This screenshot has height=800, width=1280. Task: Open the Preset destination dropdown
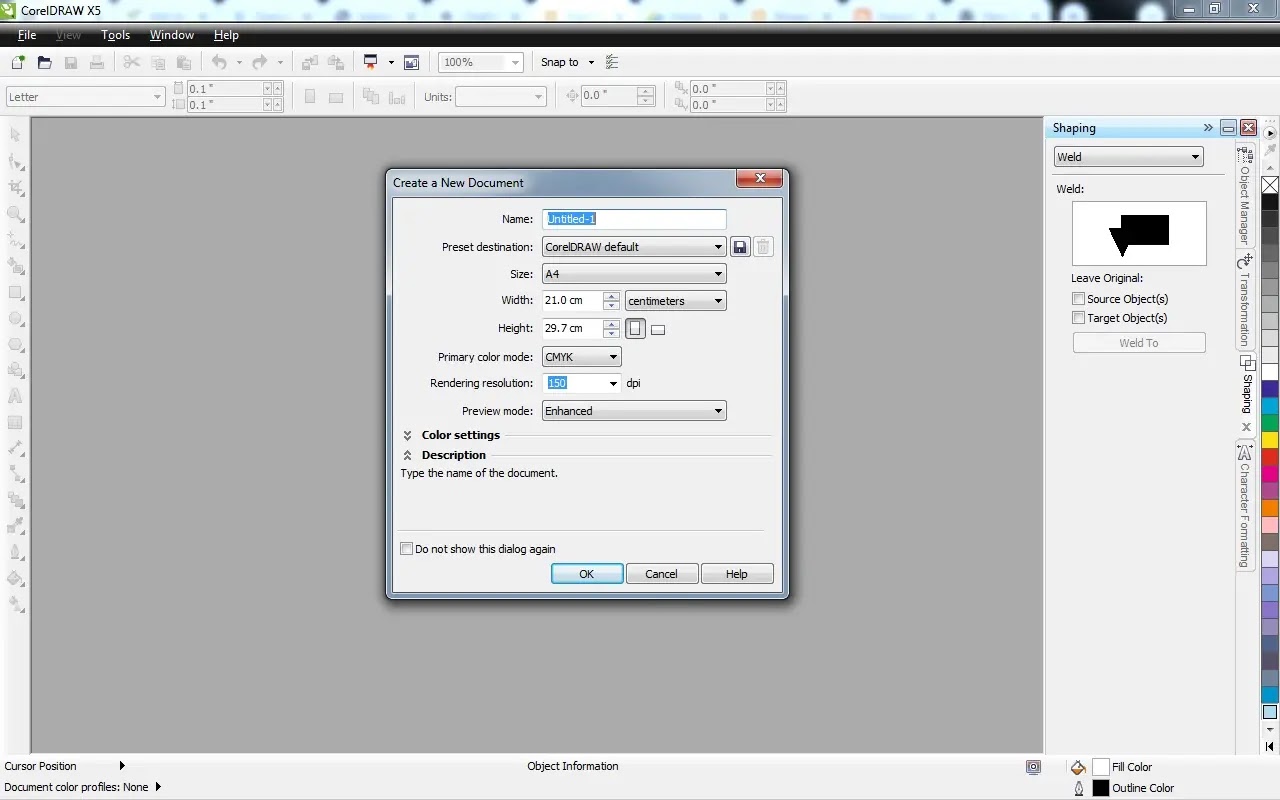(x=634, y=247)
